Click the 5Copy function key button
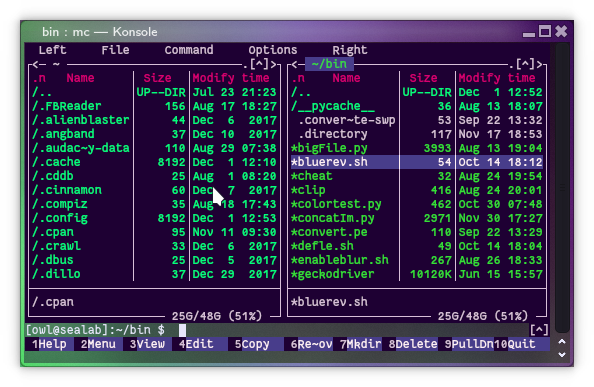 (252, 344)
